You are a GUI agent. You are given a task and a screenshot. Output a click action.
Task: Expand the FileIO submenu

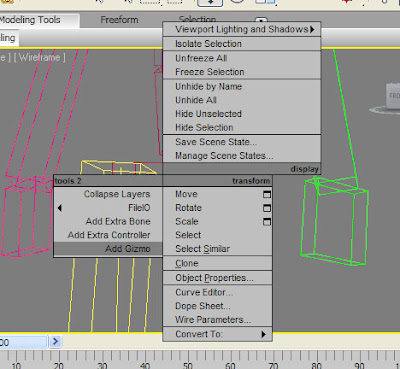click(108, 208)
